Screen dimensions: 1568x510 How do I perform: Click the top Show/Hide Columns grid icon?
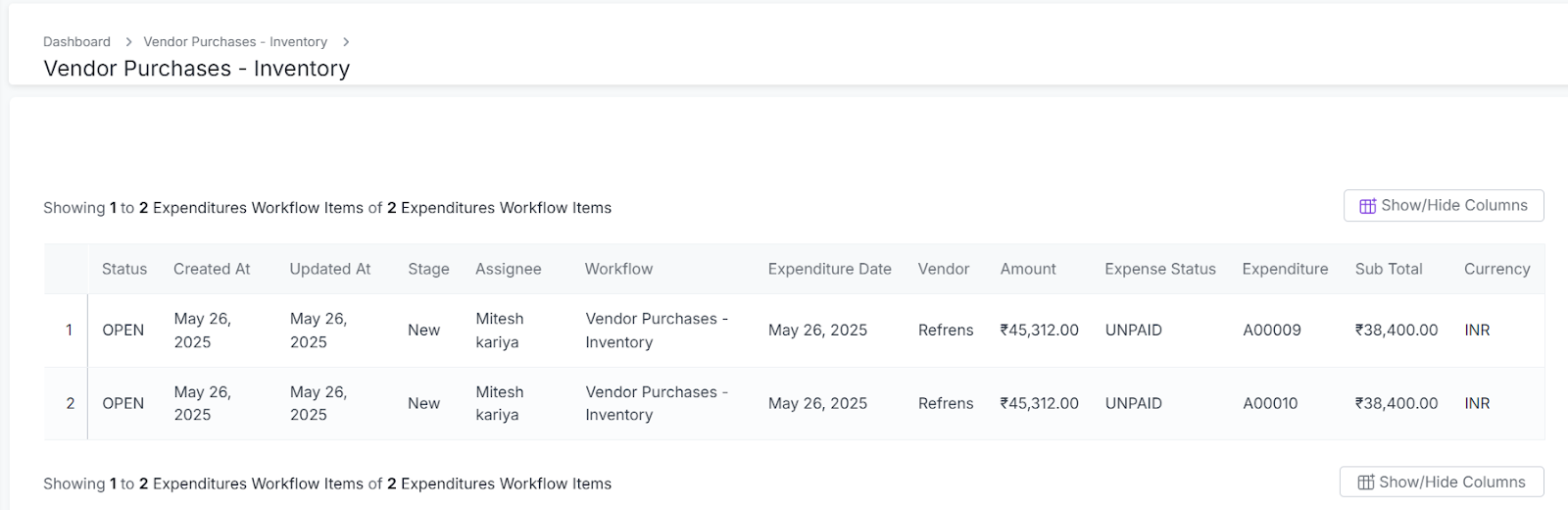pos(1367,206)
